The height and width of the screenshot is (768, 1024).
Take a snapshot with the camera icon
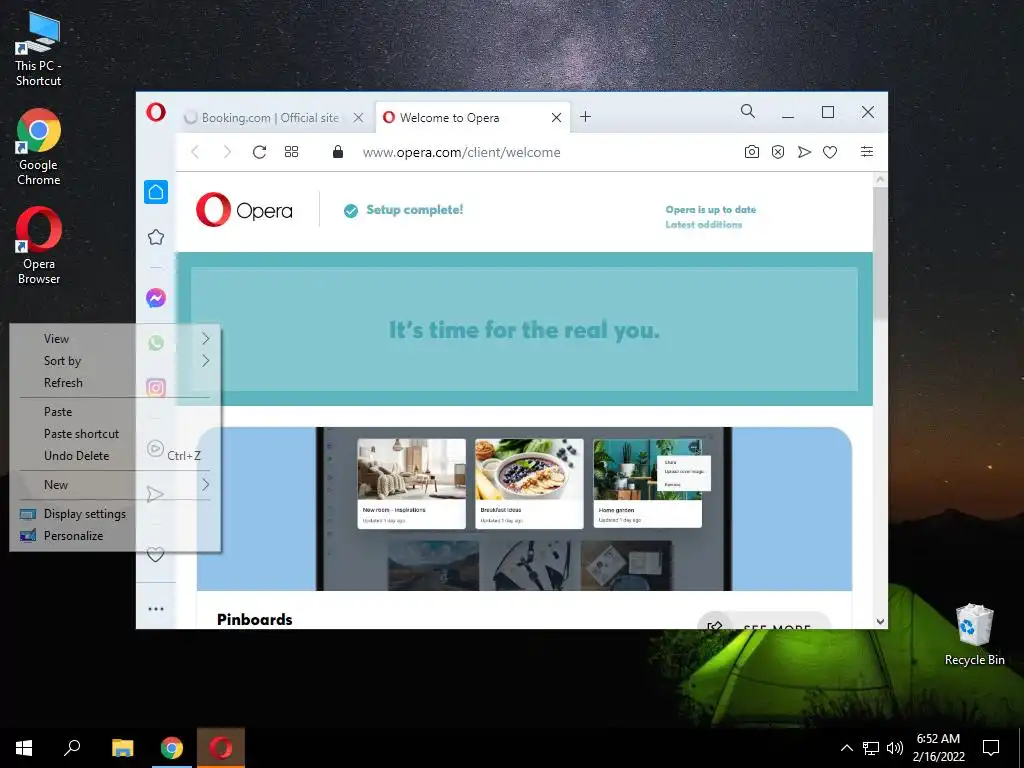(x=752, y=152)
